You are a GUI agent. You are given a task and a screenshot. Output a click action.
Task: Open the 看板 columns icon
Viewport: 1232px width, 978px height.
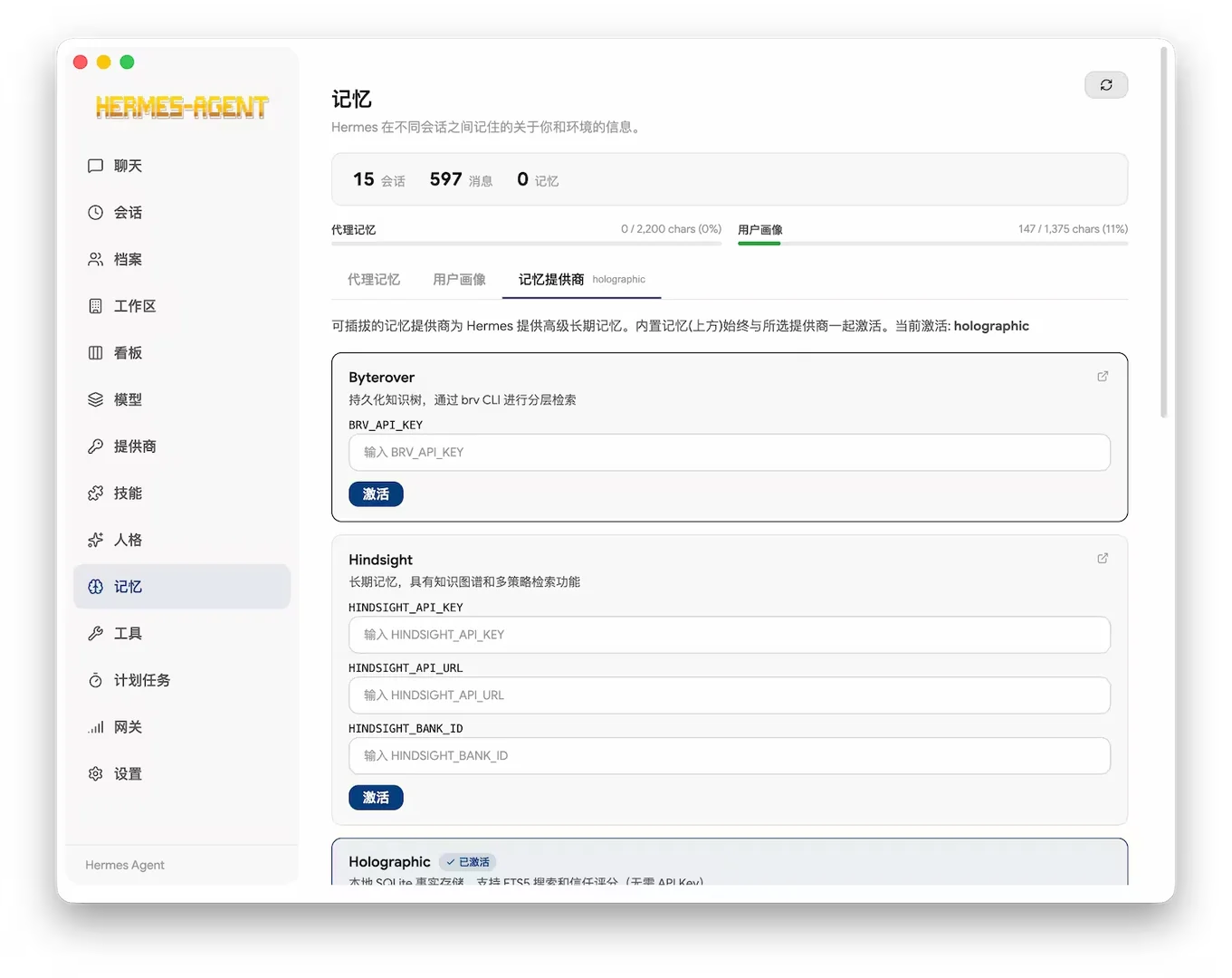[x=95, y=353]
